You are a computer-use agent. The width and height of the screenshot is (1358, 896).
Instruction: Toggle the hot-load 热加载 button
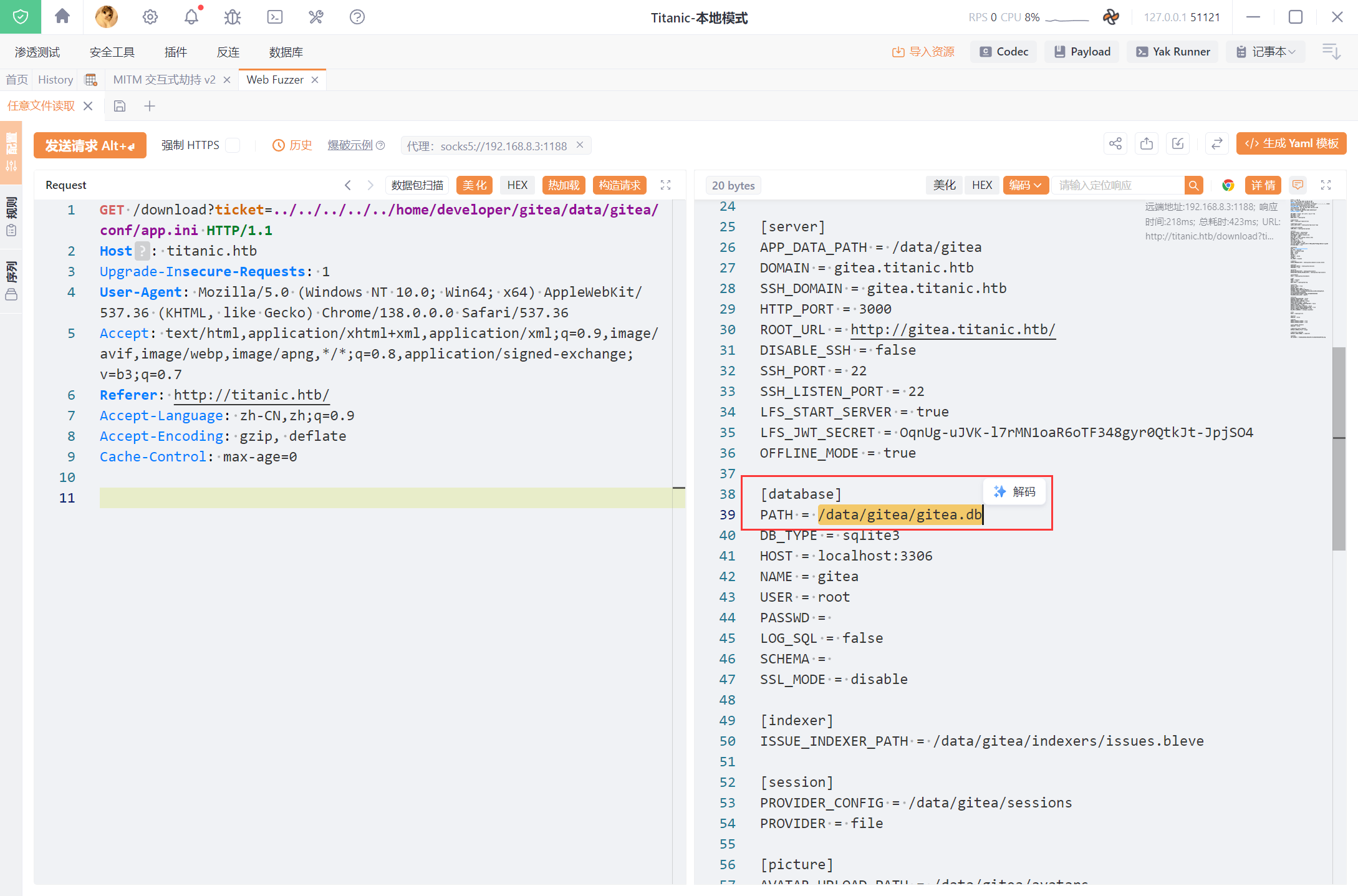pos(563,185)
